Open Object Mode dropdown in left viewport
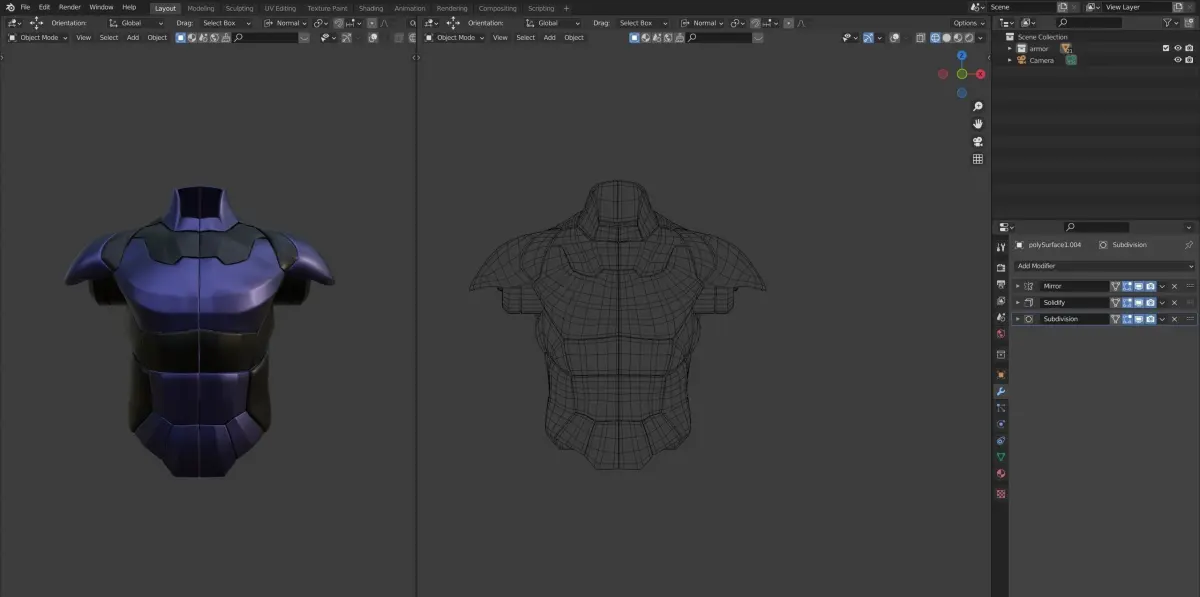Screen dimensions: 1200x597 click(38, 38)
